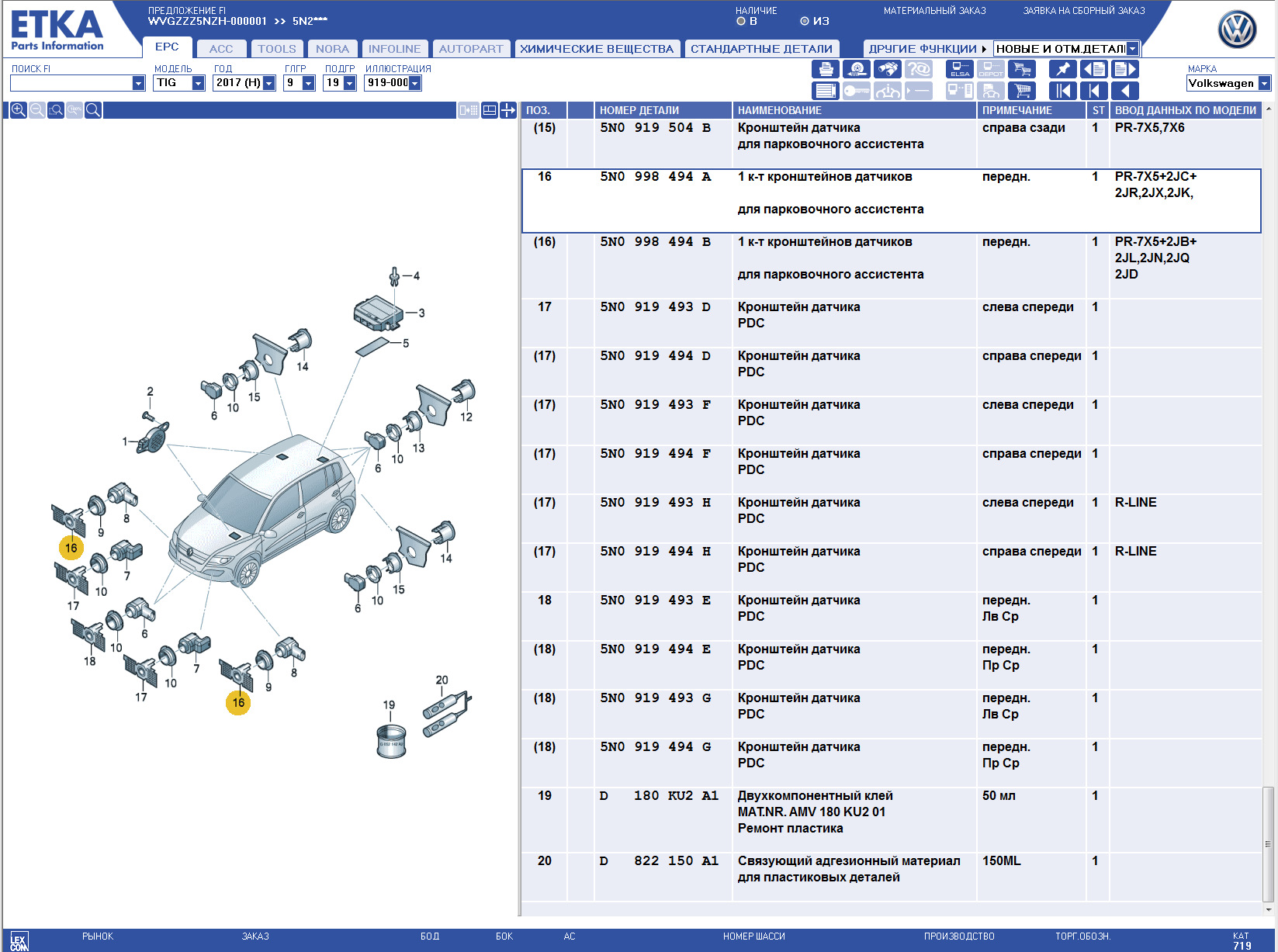Switch to the NORA tab
This screenshot has height=952, width=1278.
(332, 49)
